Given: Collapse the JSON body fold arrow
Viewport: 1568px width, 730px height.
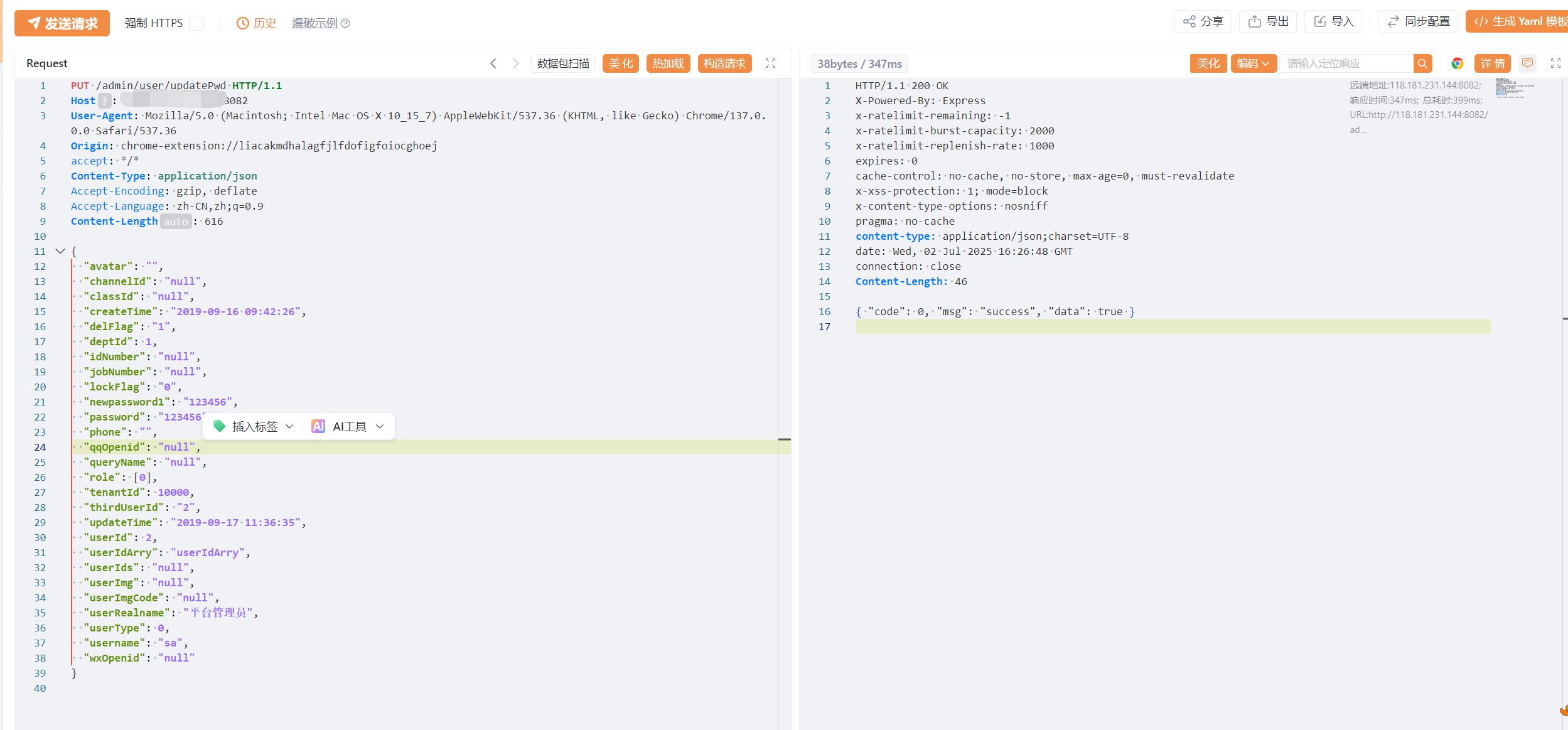Looking at the screenshot, I should click(60, 251).
